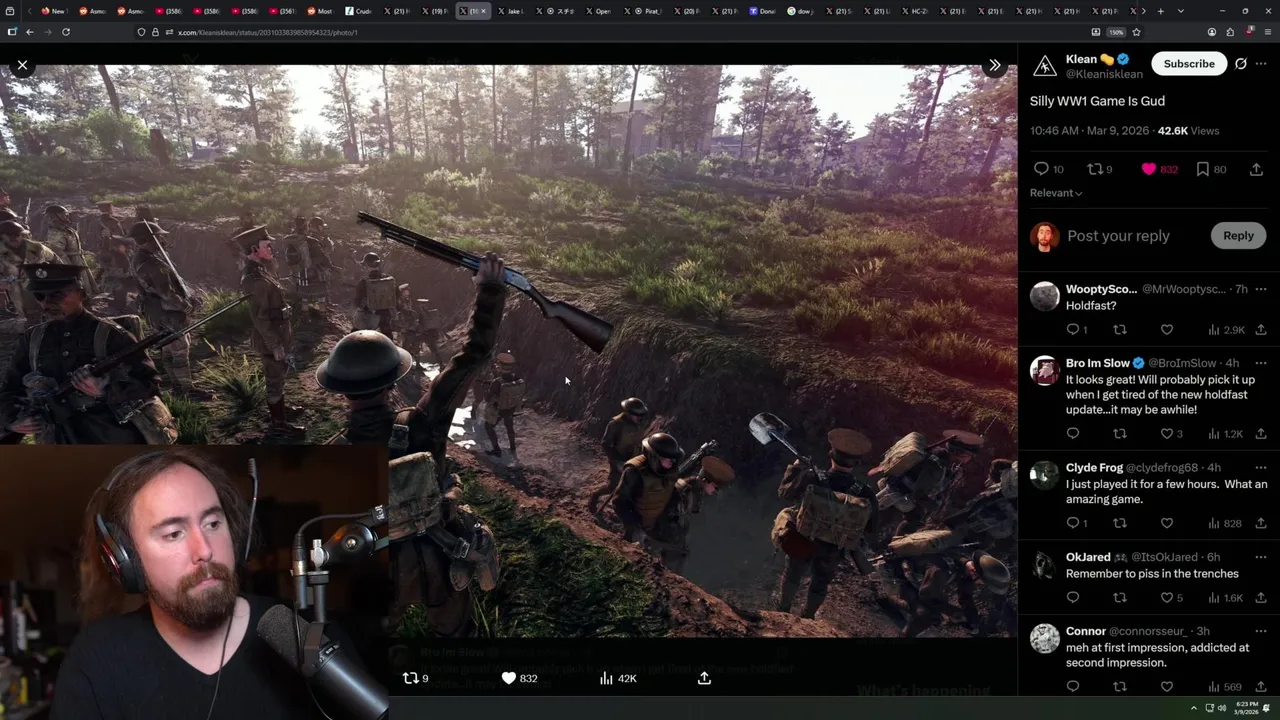Open more options on Bro Im Slow's reply
The width and height of the screenshot is (1280, 720).
(x=1261, y=363)
